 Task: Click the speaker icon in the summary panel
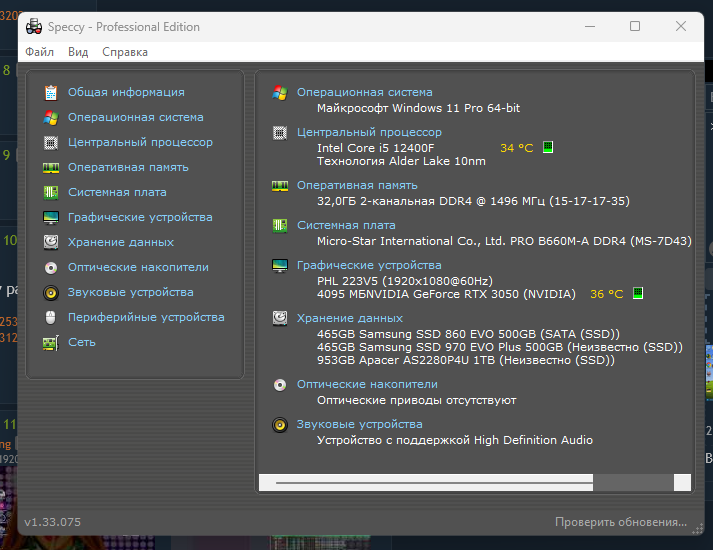[x=280, y=425]
